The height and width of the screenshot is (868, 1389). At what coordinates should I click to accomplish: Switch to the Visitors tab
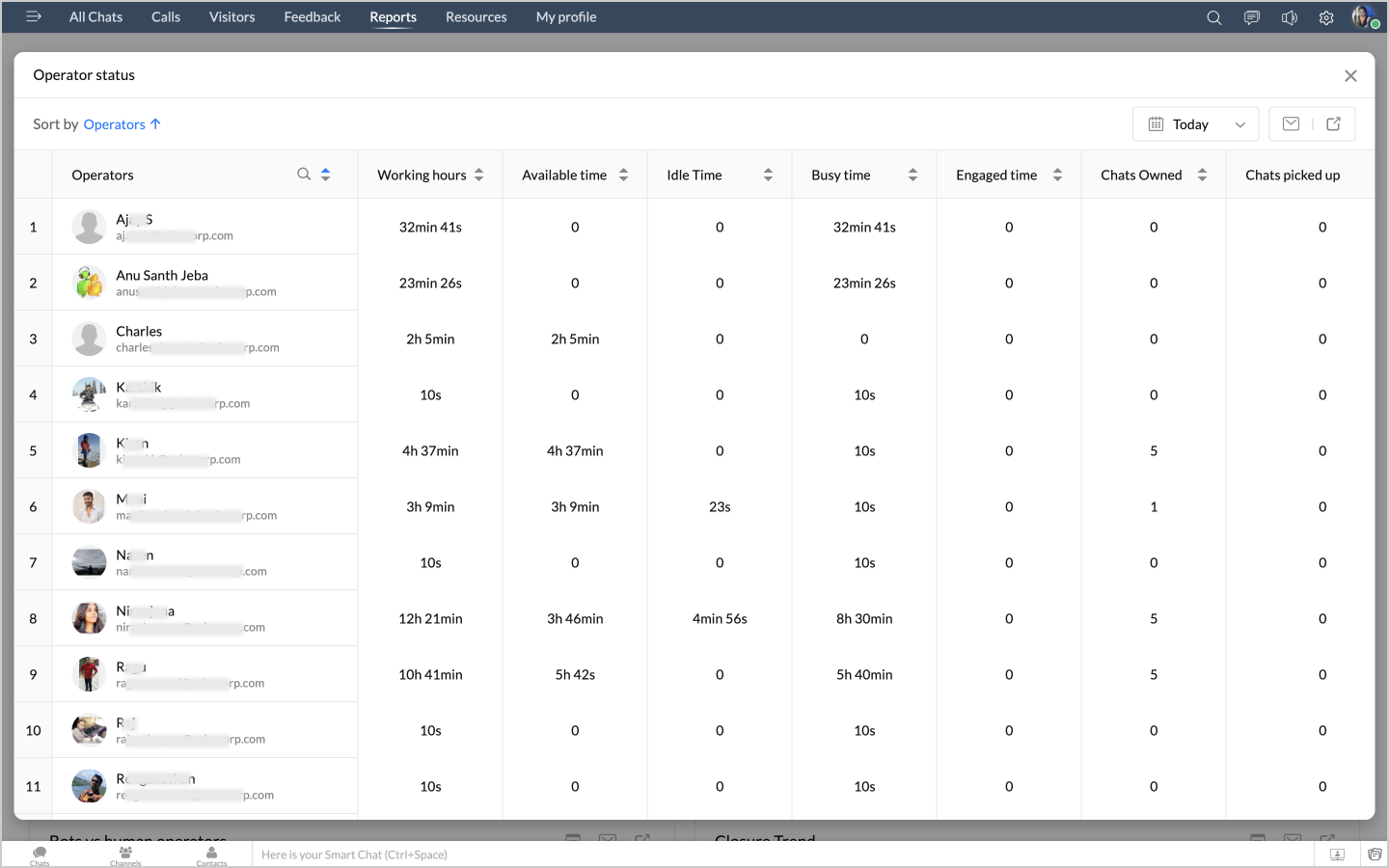[231, 17]
